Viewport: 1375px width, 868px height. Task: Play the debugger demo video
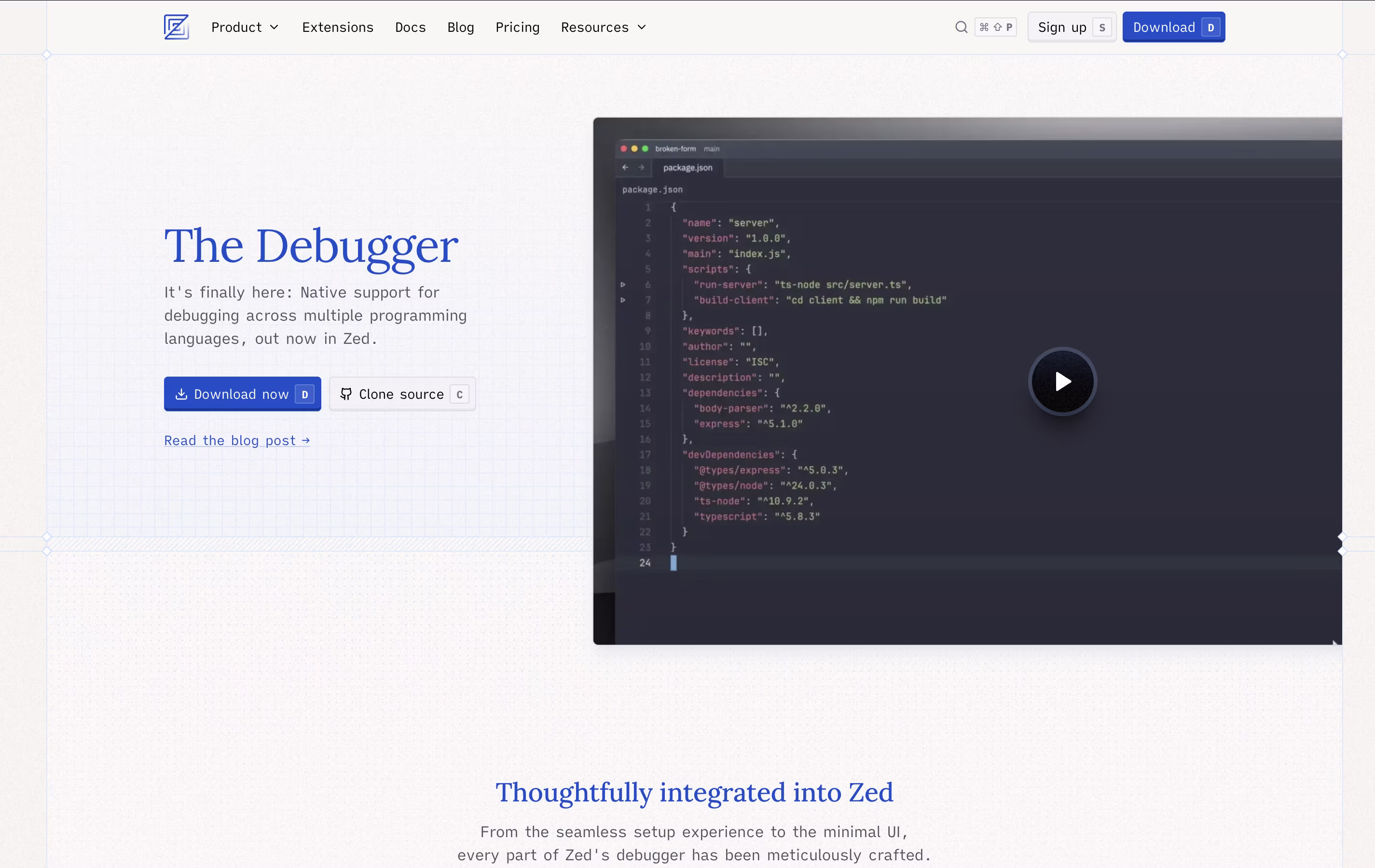coord(1062,381)
